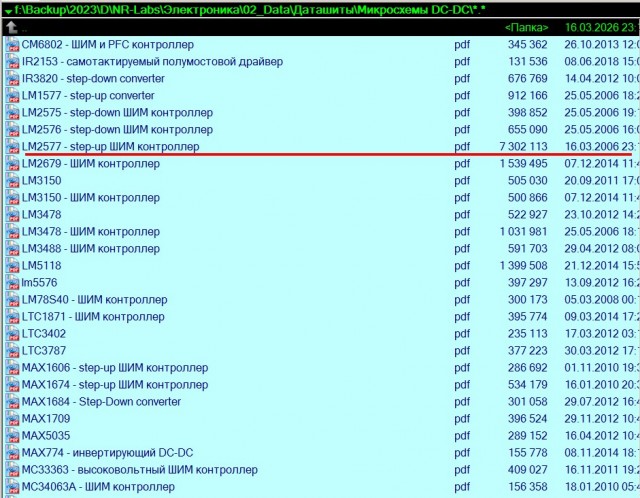
Task: Select file 'LTC3787'
Action: coord(44,351)
